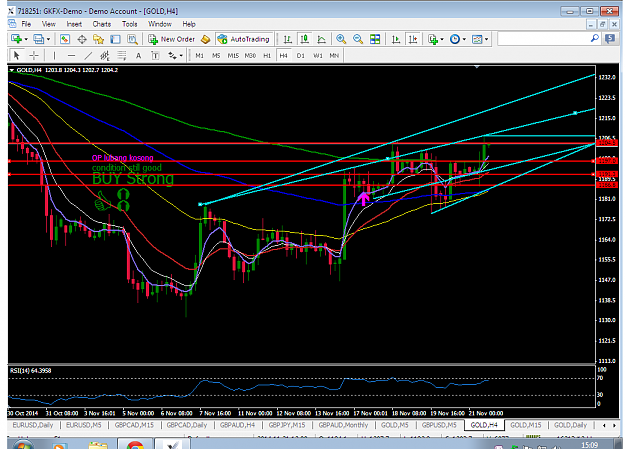The image size is (625, 449).
Task: Open the chat community icon
Action: click(x=610, y=39)
